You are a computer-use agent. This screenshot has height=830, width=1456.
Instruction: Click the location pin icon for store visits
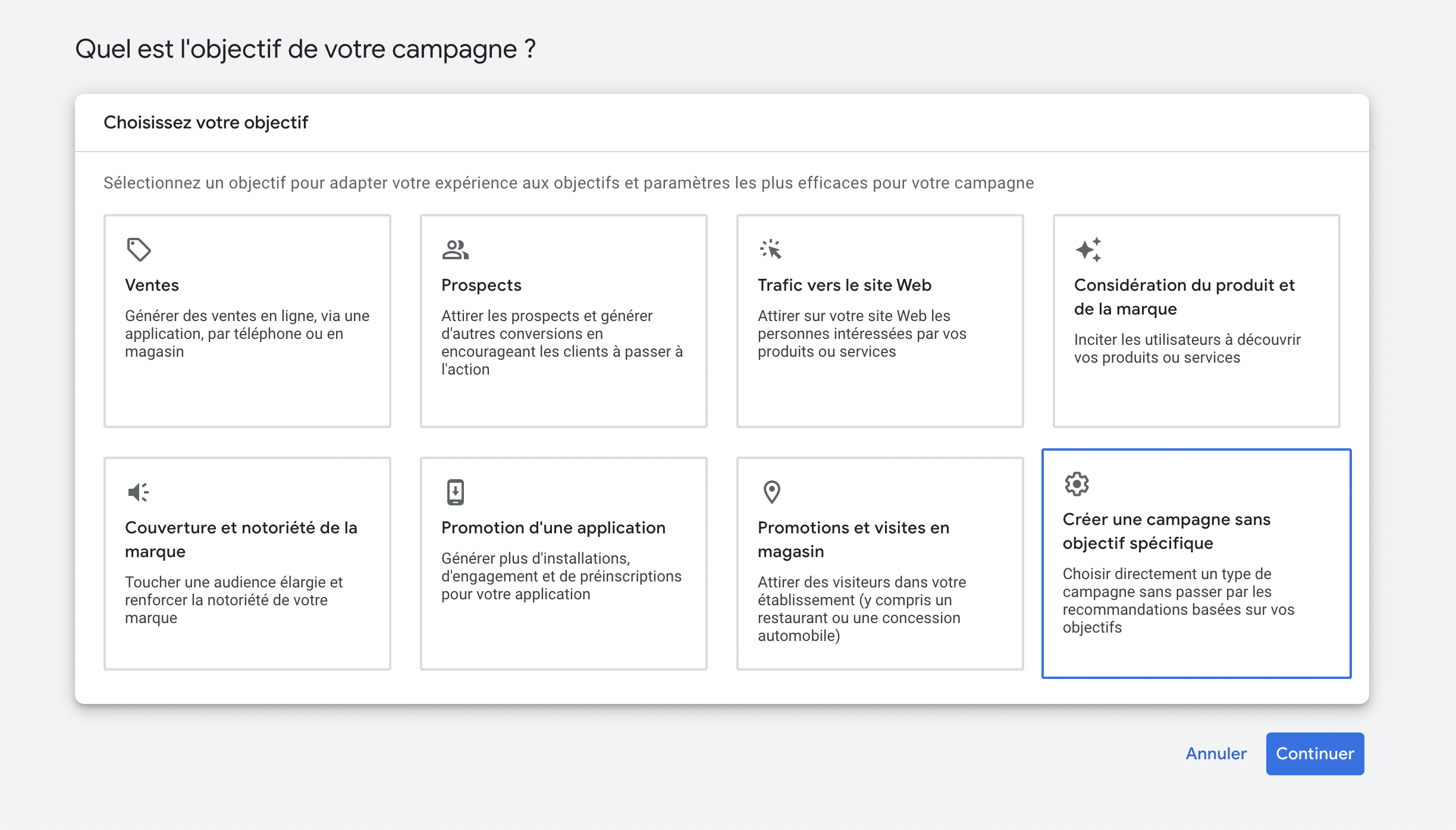click(x=772, y=492)
